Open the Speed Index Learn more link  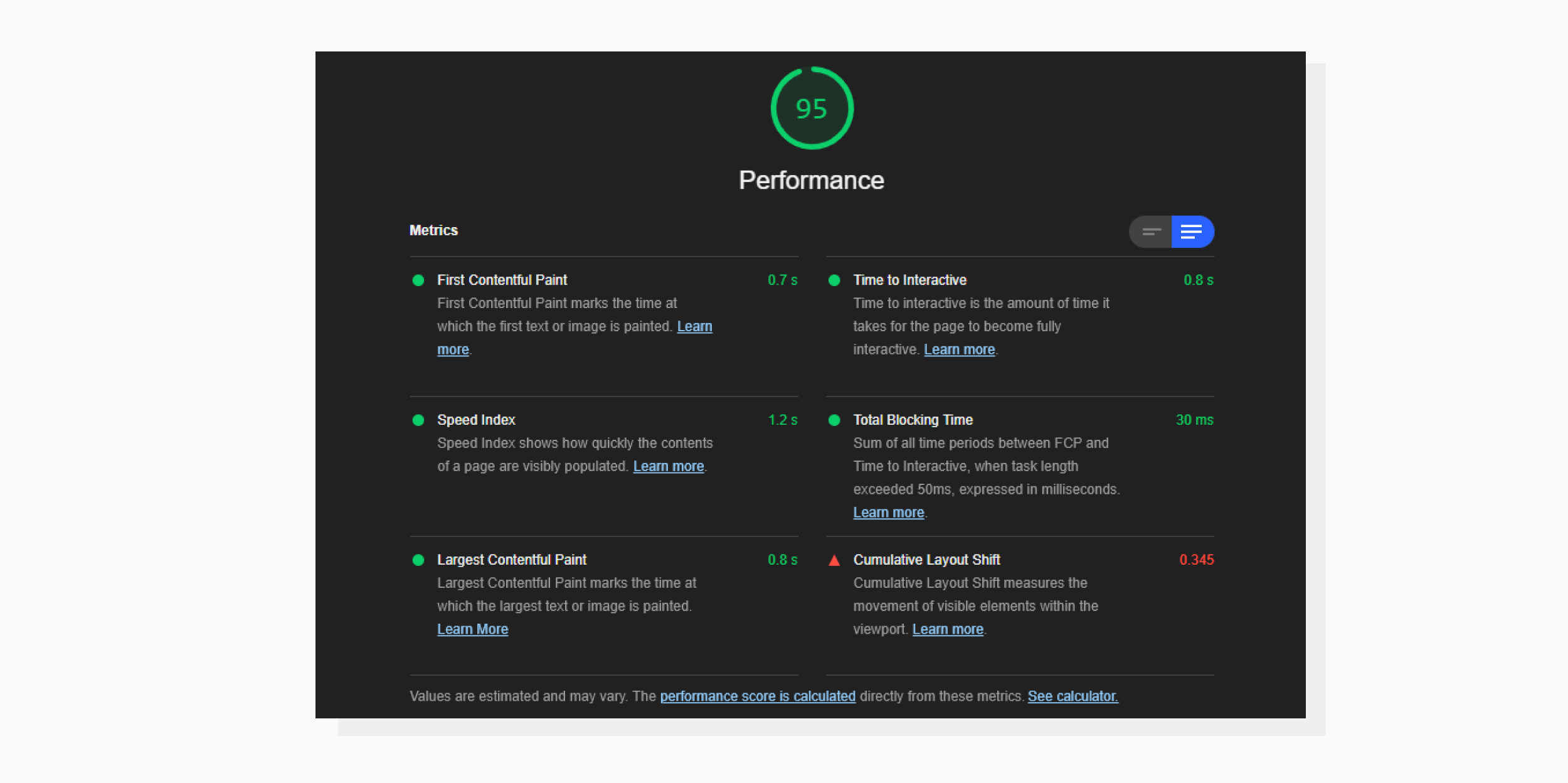[668, 466]
